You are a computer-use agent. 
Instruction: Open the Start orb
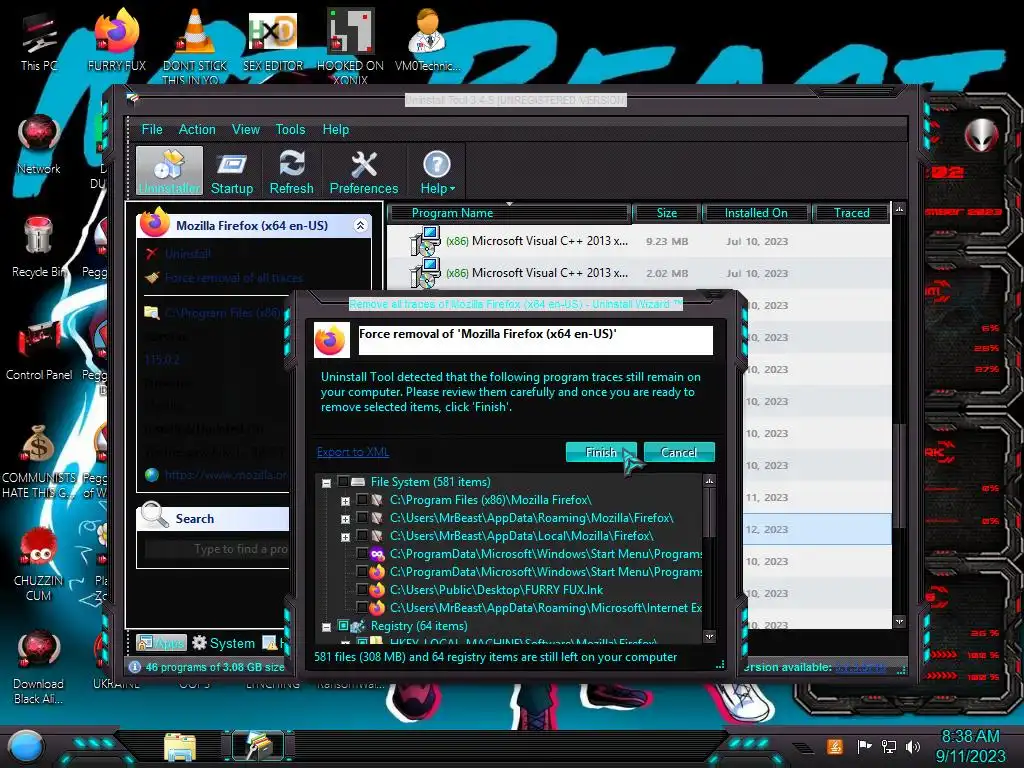point(26,746)
